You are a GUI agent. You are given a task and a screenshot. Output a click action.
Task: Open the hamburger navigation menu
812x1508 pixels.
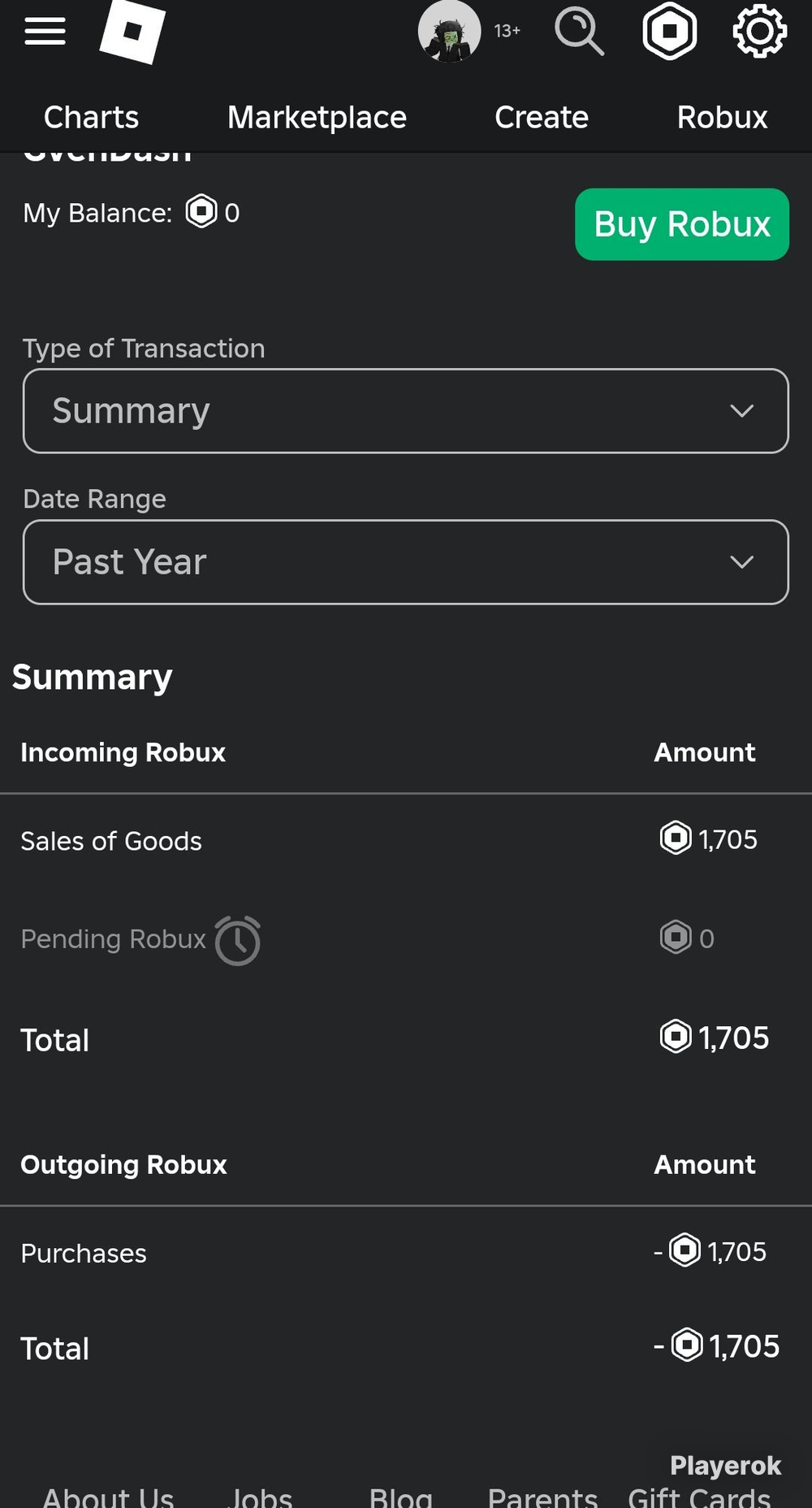click(x=45, y=32)
